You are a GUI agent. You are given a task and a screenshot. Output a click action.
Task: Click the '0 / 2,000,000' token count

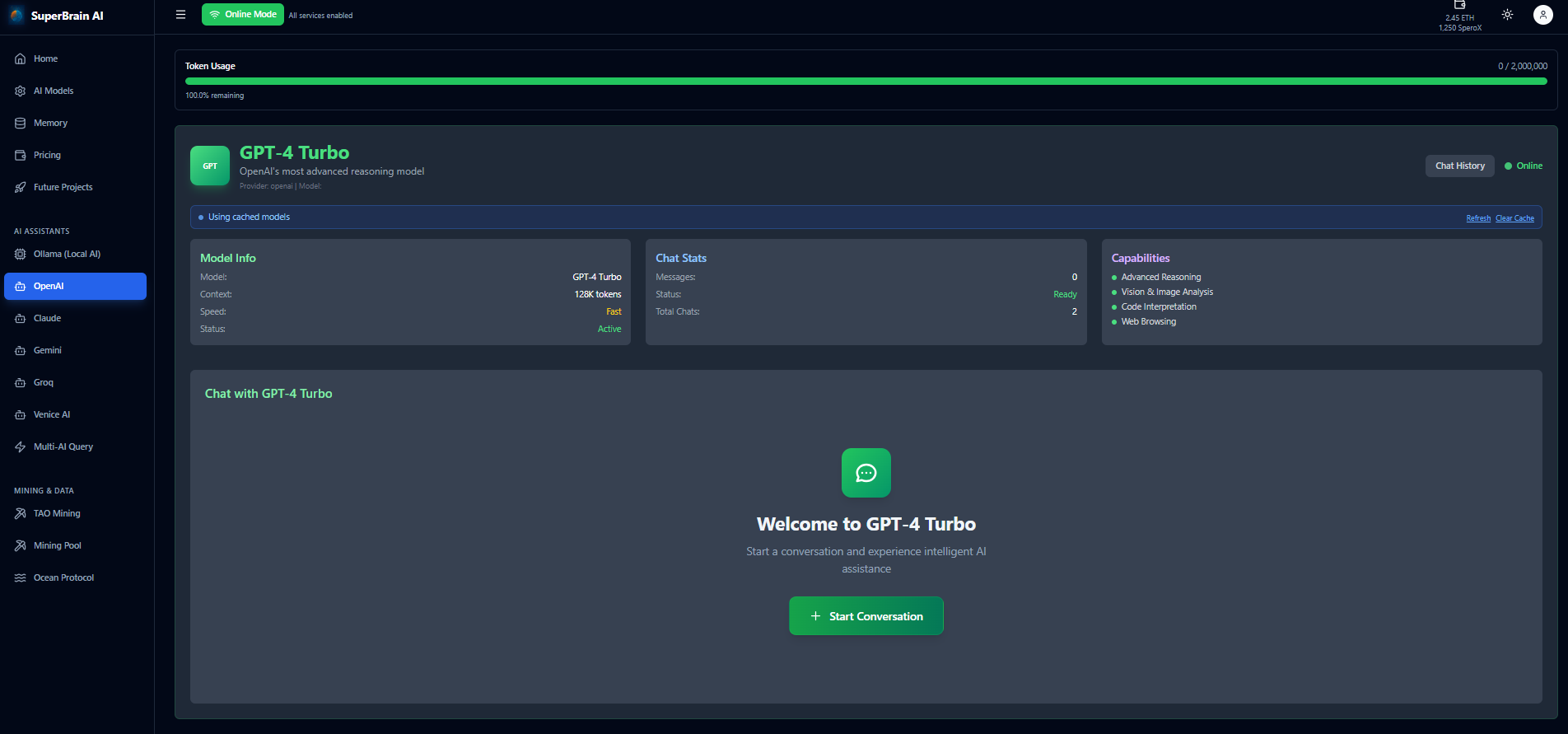pyautogui.click(x=1523, y=67)
